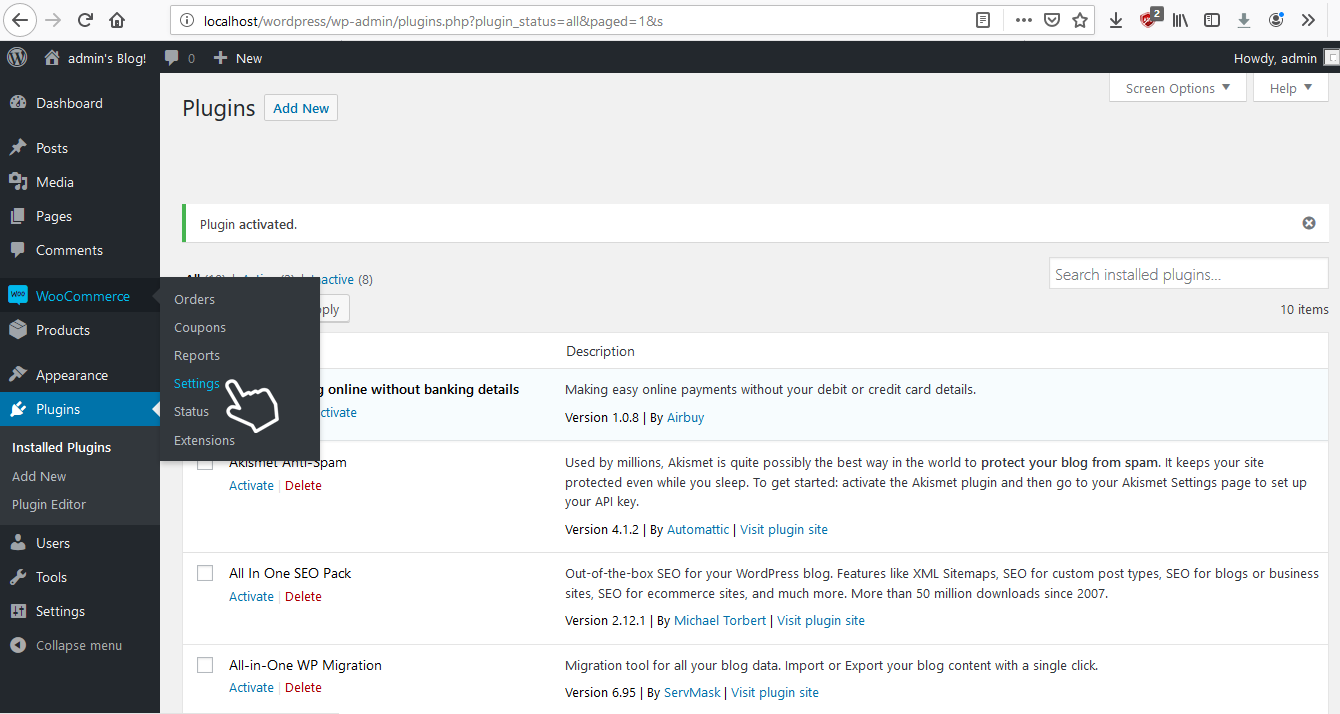
Task: Click the Add New plugin button
Action: tap(301, 108)
